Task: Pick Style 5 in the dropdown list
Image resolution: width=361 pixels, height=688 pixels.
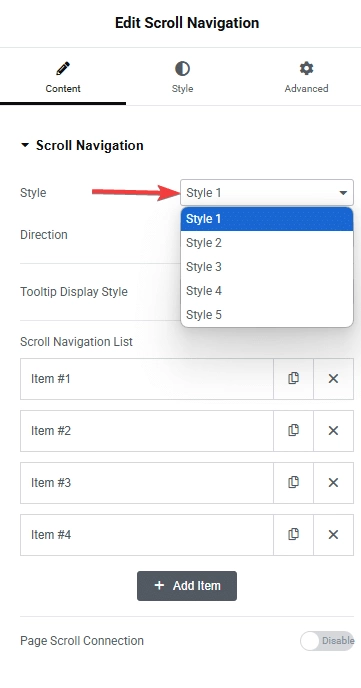Action: [x=267, y=315]
